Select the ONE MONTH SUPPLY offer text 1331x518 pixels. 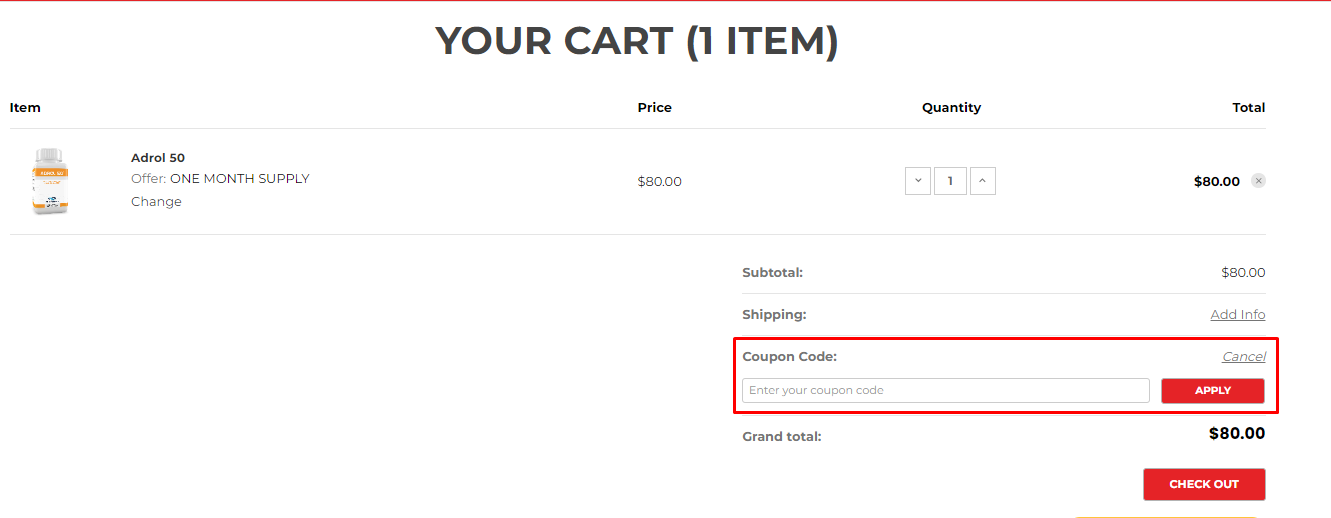pos(240,179)
